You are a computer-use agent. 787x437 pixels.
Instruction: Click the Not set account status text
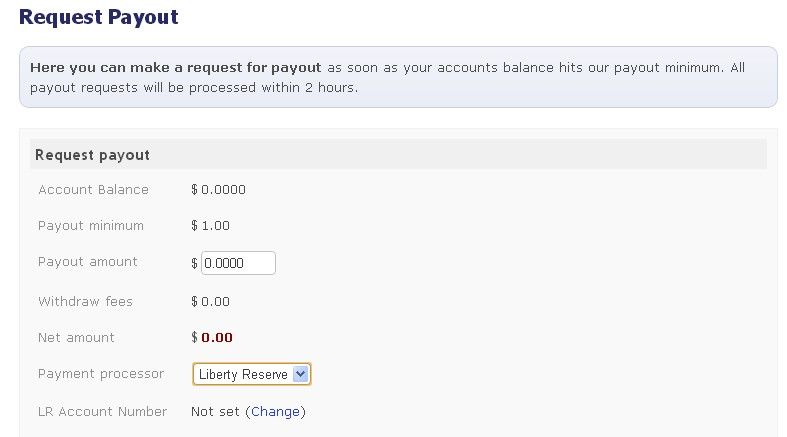(x=215, y=412)
